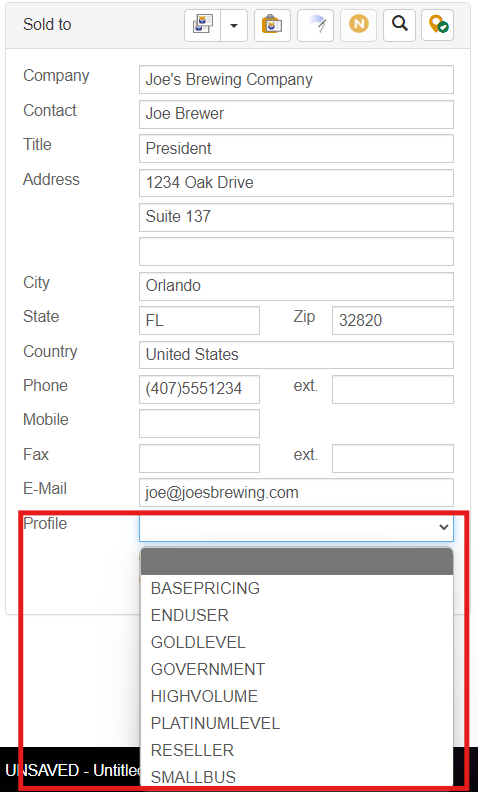Click into the Company field
Viewport: 478px width, 792px height.
point(296,79)
